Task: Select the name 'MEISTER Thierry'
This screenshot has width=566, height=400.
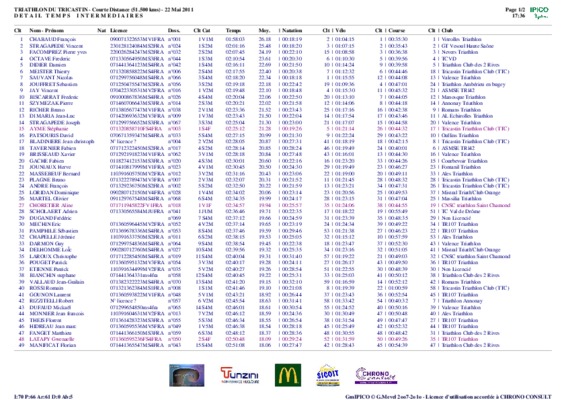Action: click(x=49, y=71)
